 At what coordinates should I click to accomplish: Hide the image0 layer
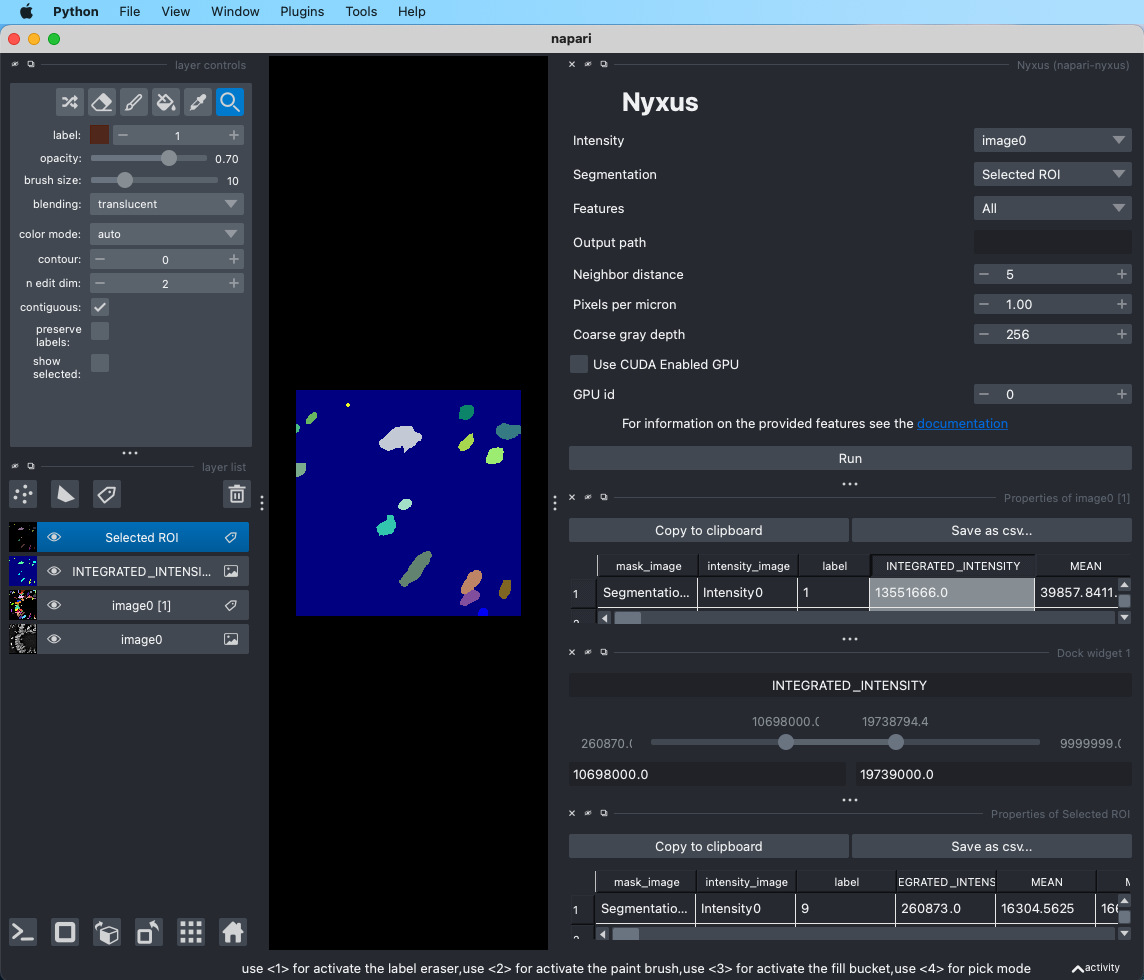(x=54, y=639)
